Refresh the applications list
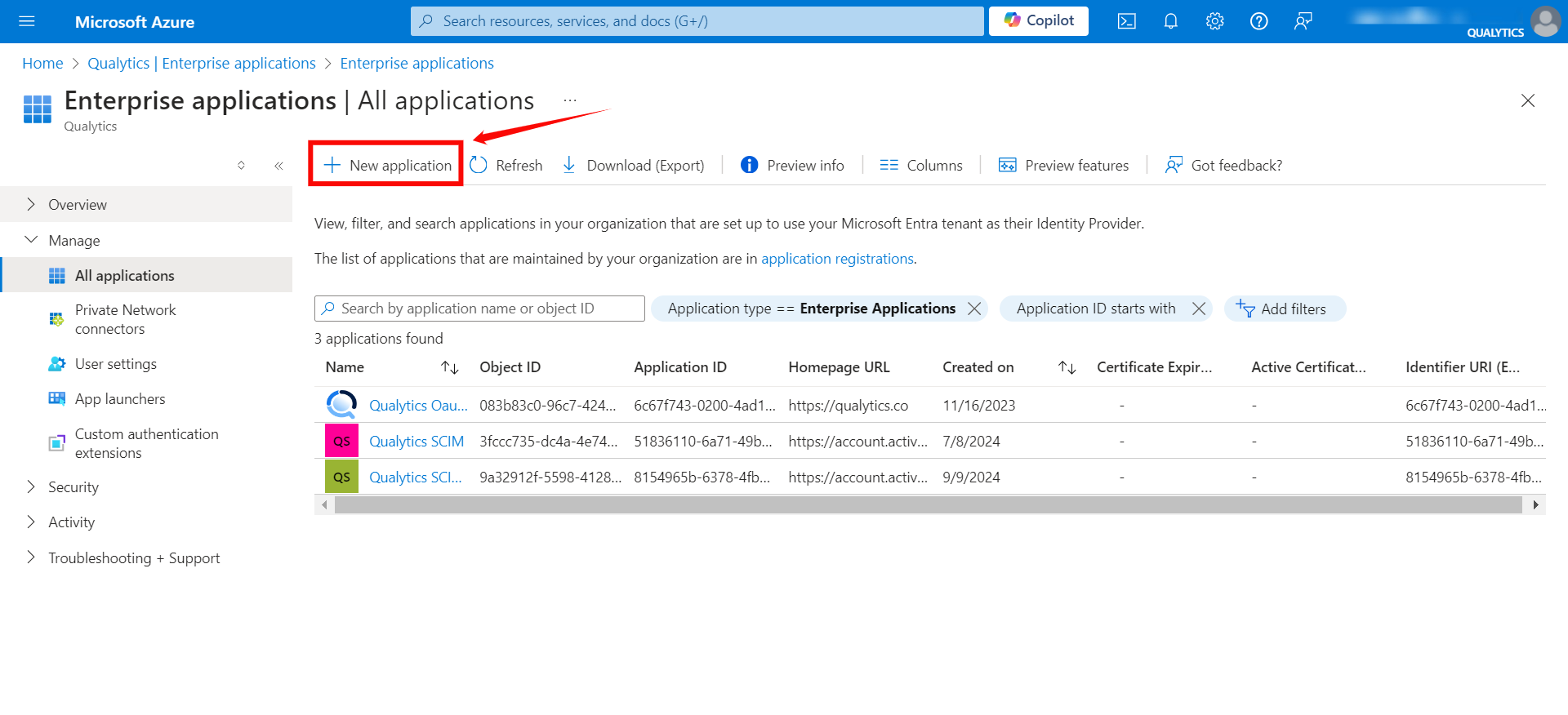This screenshot has height=715, width=1568. (x=506, y=165)
